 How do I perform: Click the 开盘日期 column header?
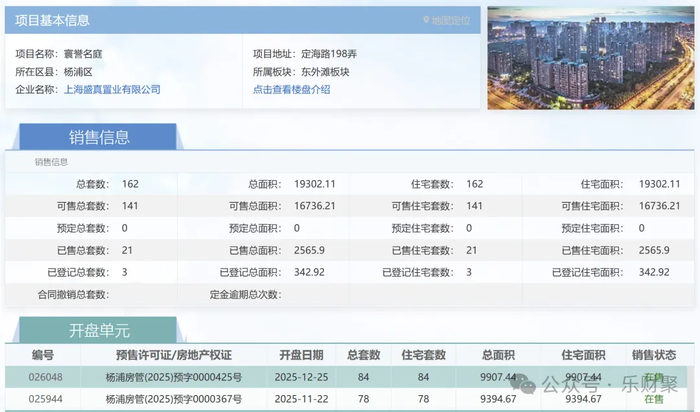(x=301, y=355)
